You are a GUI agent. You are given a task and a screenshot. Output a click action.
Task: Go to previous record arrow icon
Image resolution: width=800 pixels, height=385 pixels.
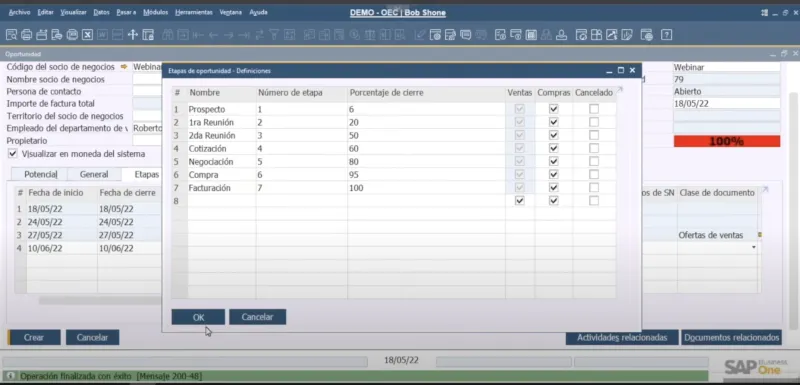[x=214, y=35]
